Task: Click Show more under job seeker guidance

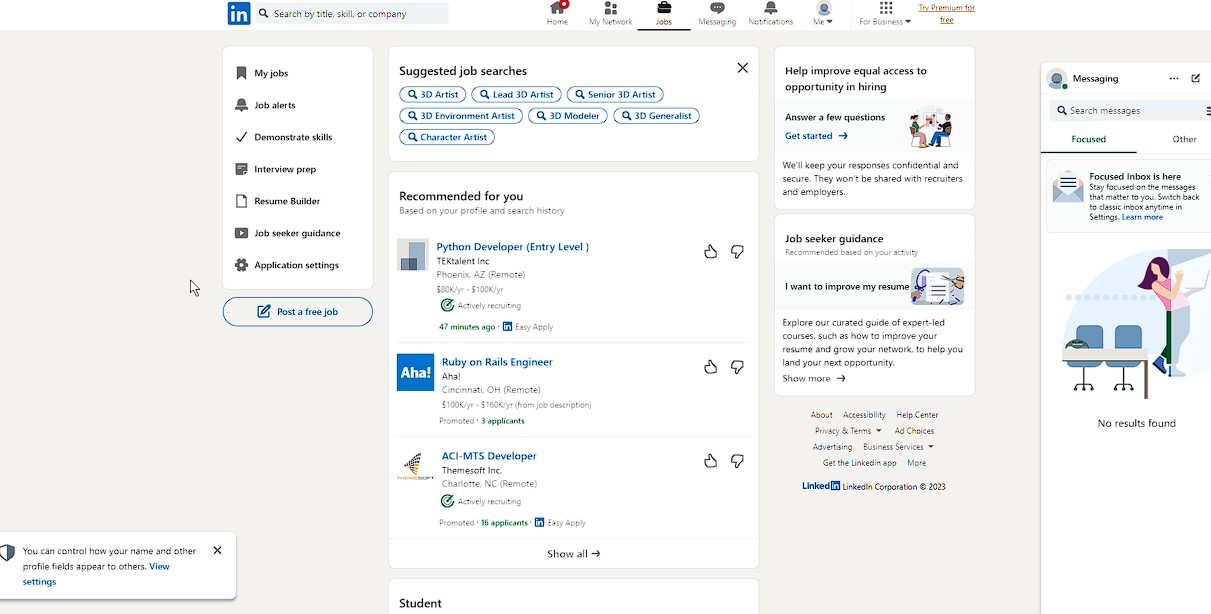Action: (814, 379)
